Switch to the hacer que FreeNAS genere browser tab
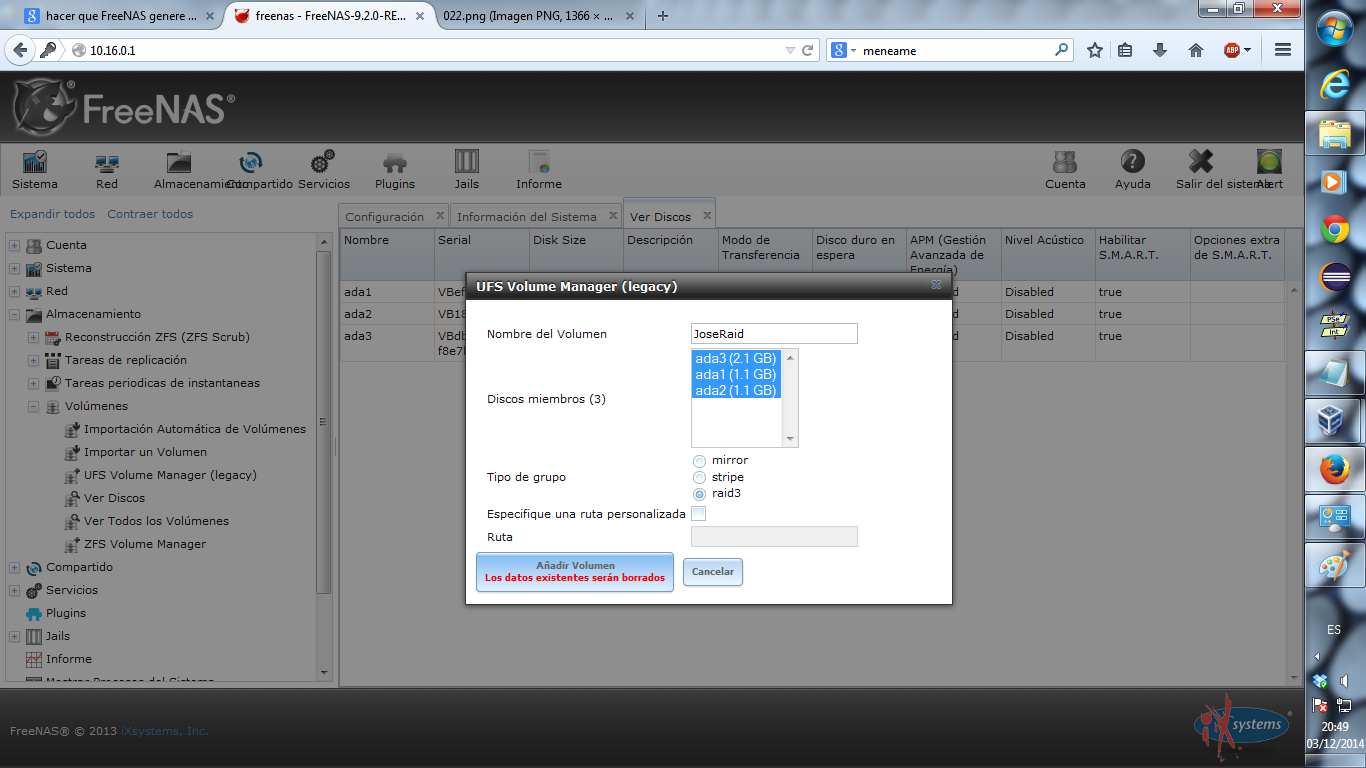 tap(118, 16)
